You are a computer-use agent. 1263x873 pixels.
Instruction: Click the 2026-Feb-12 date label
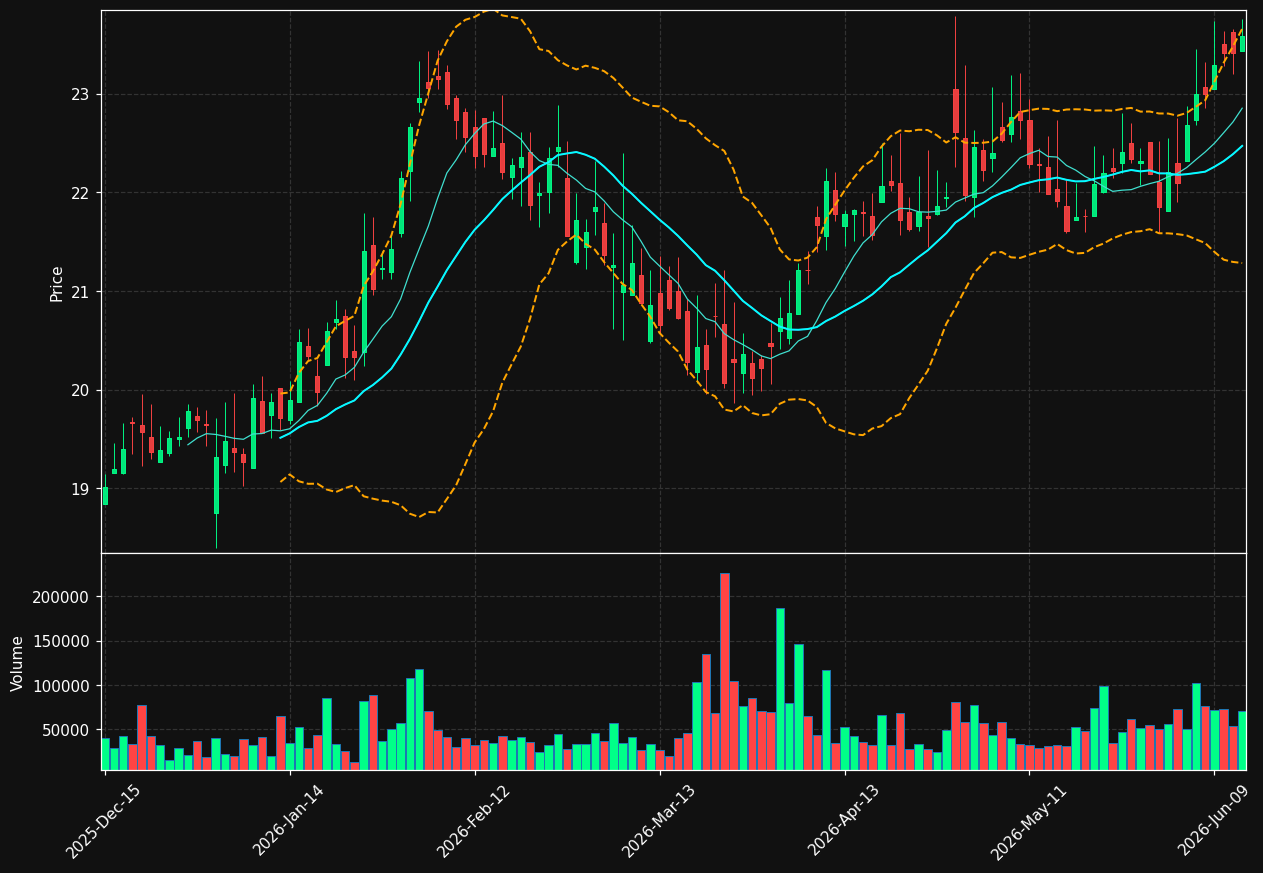point(473,821)
